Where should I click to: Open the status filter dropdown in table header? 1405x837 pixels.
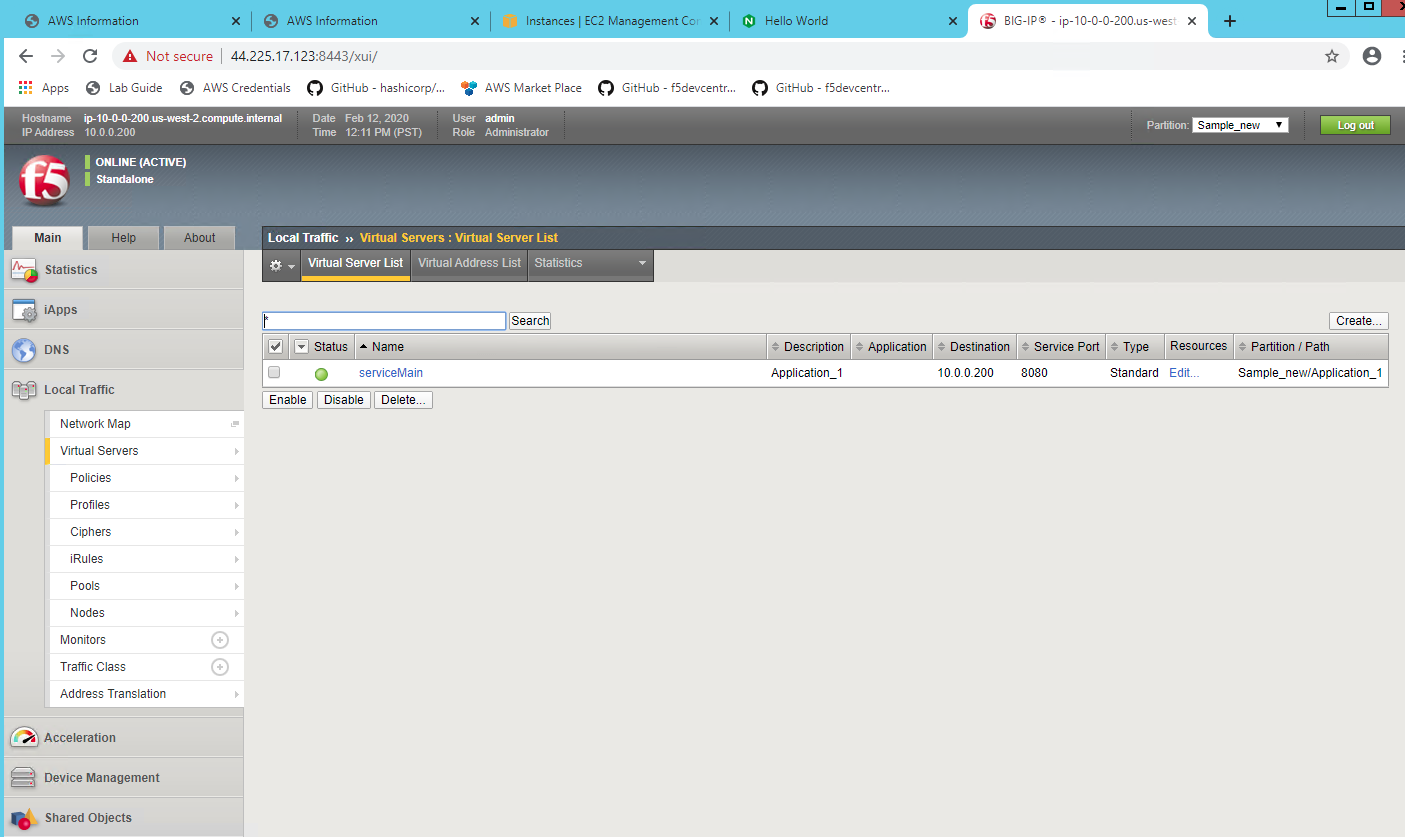click(x=302, y=347)
